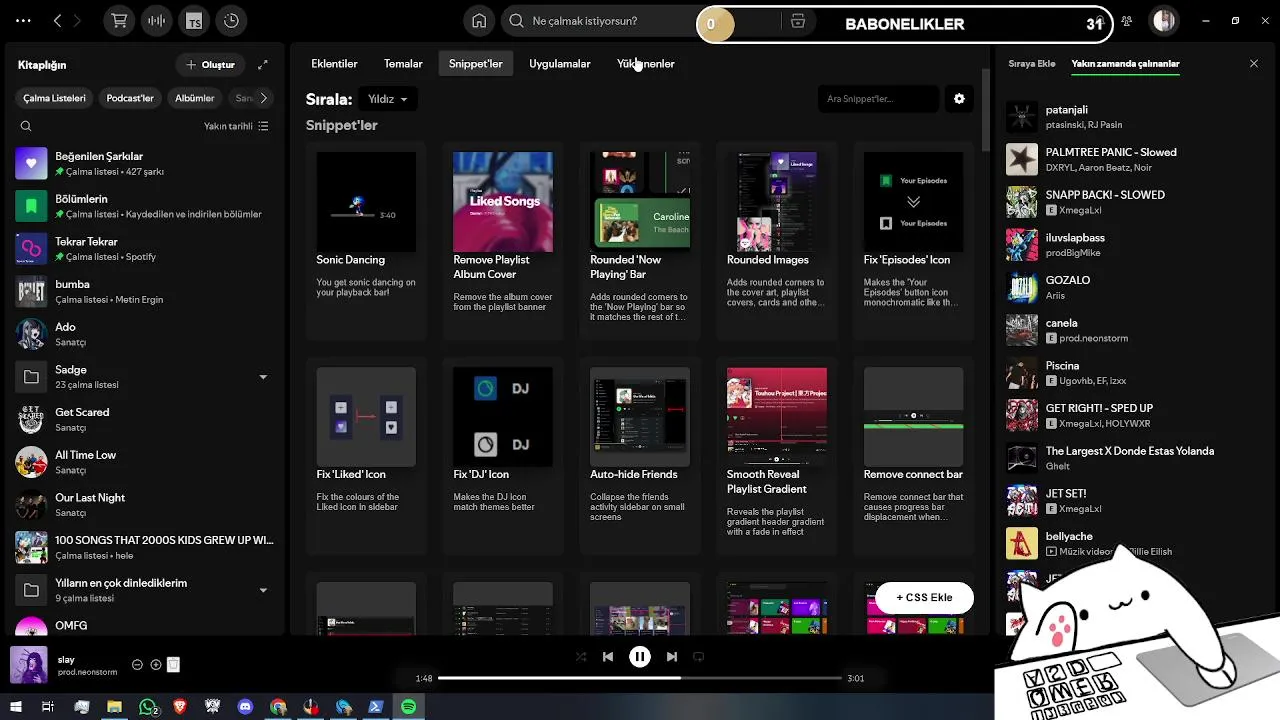Expand Yılların en çok dinlediklerim folder
This screenshot has height=720, width=1280.
(263, 590)
